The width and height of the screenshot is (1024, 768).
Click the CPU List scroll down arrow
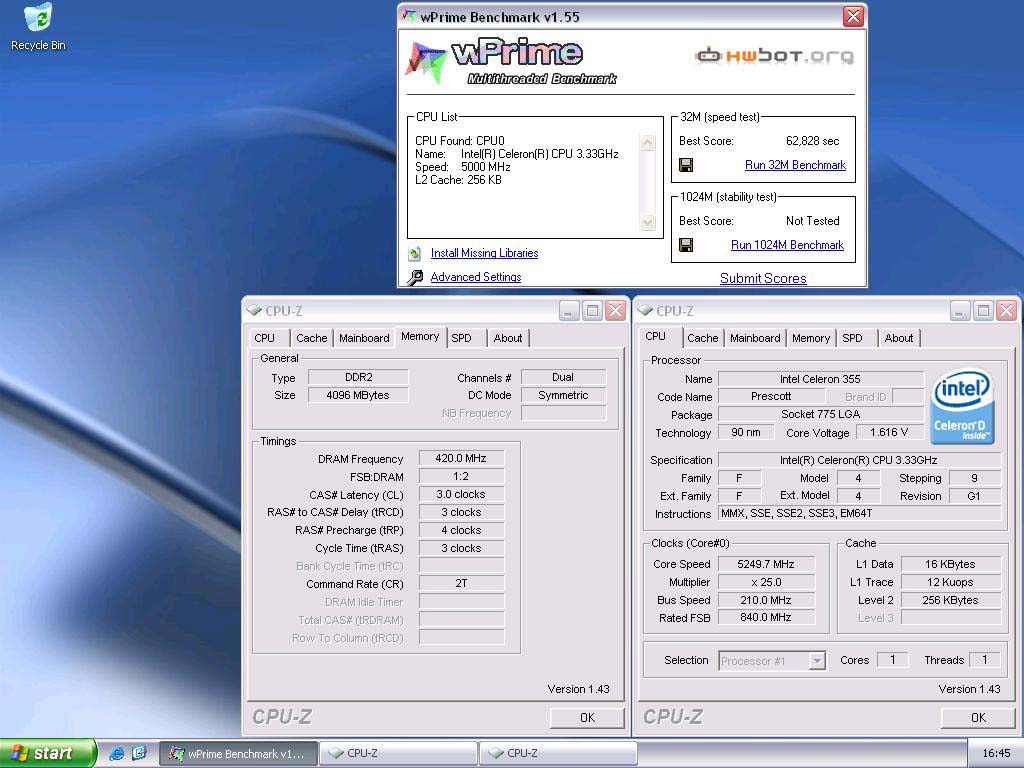click(648, 223)
